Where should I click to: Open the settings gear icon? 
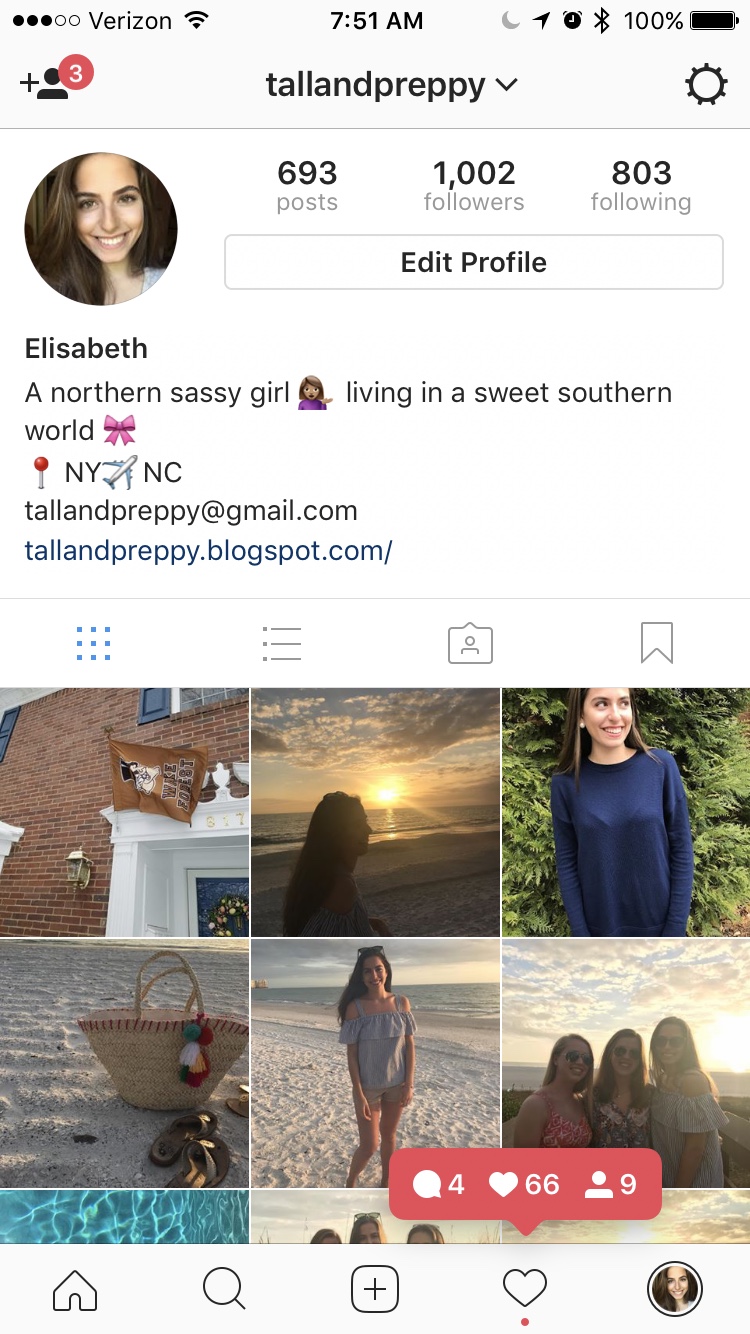(x=706, y=85)
